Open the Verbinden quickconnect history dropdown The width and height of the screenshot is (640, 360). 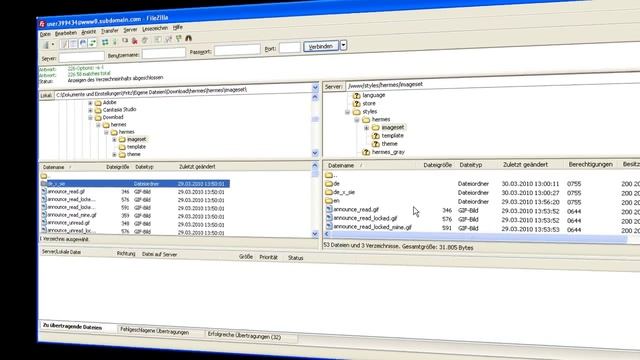point(344,46)
